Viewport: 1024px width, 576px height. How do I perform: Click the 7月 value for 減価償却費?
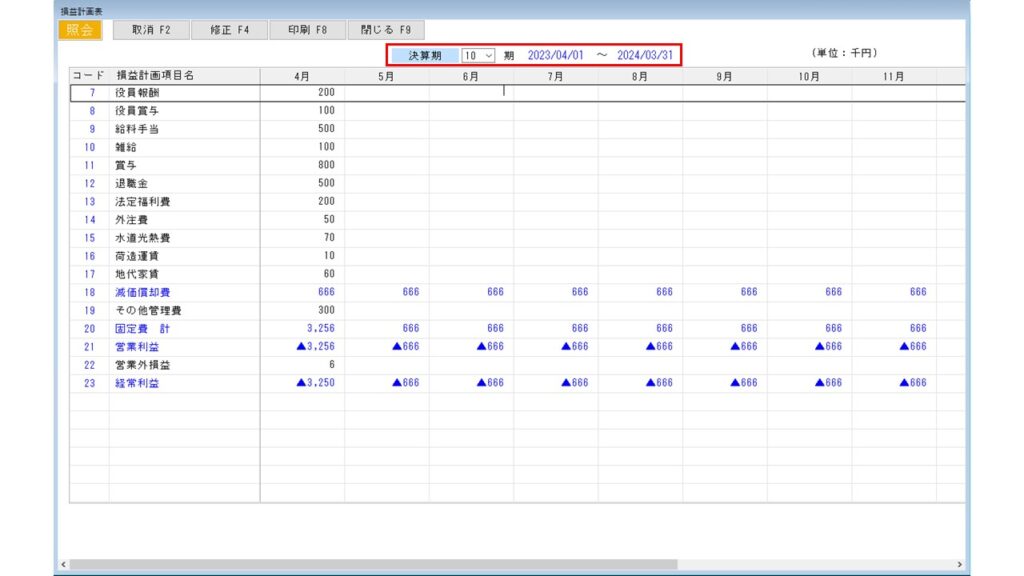[579, 292]
